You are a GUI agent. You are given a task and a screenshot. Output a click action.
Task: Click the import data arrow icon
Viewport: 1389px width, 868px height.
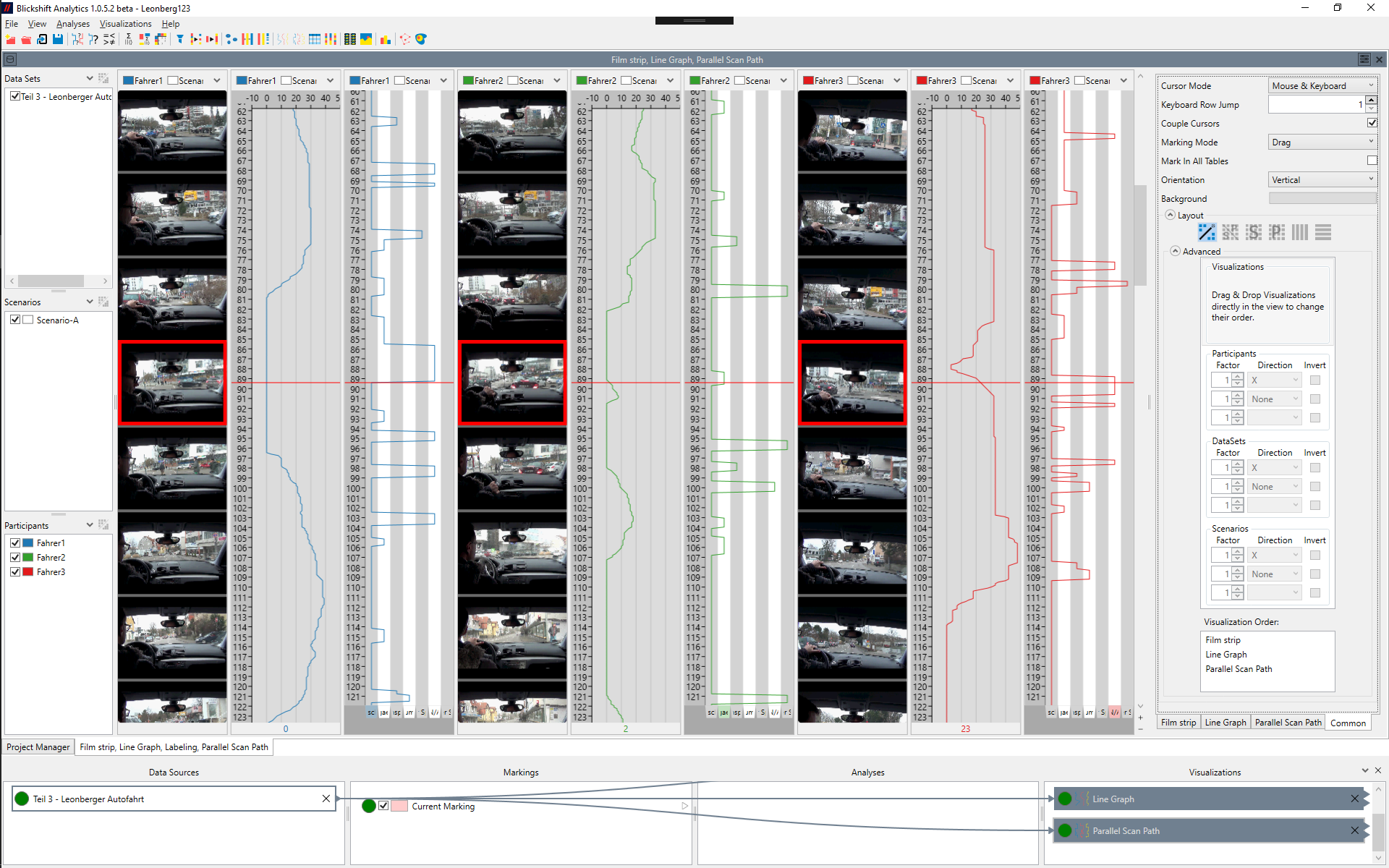(42, 39)
